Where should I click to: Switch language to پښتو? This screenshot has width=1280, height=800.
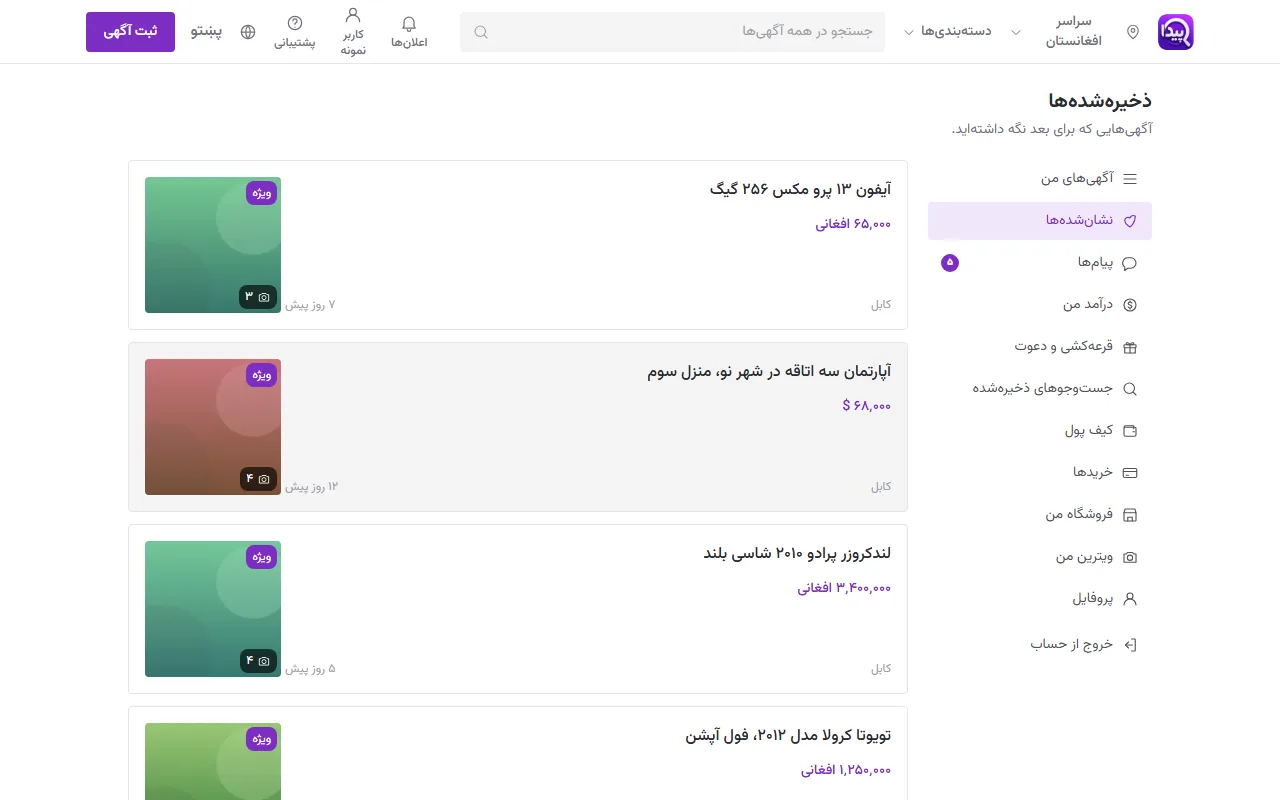pos(206,32)
